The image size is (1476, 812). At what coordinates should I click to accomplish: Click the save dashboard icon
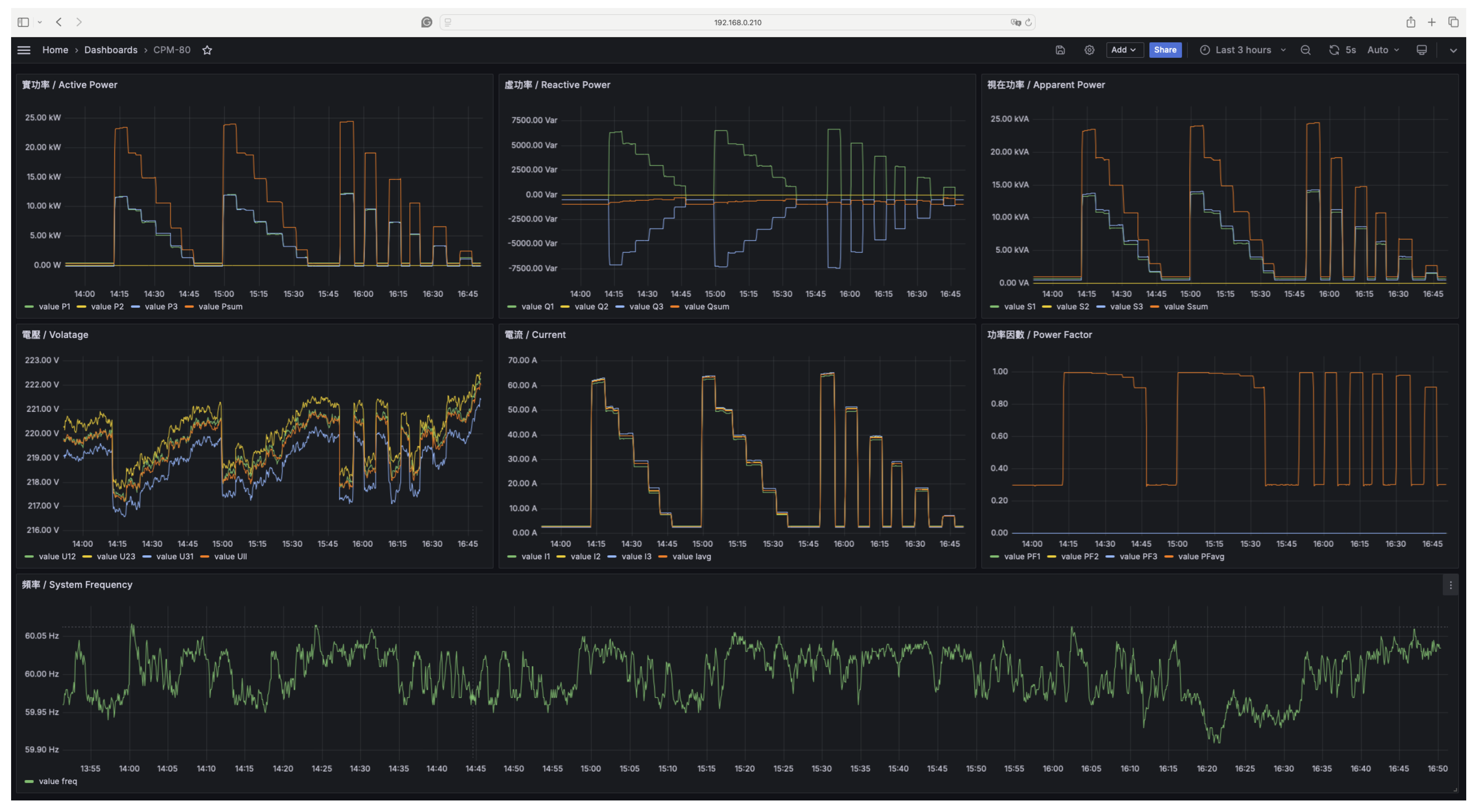click(x=1060, y=50)
